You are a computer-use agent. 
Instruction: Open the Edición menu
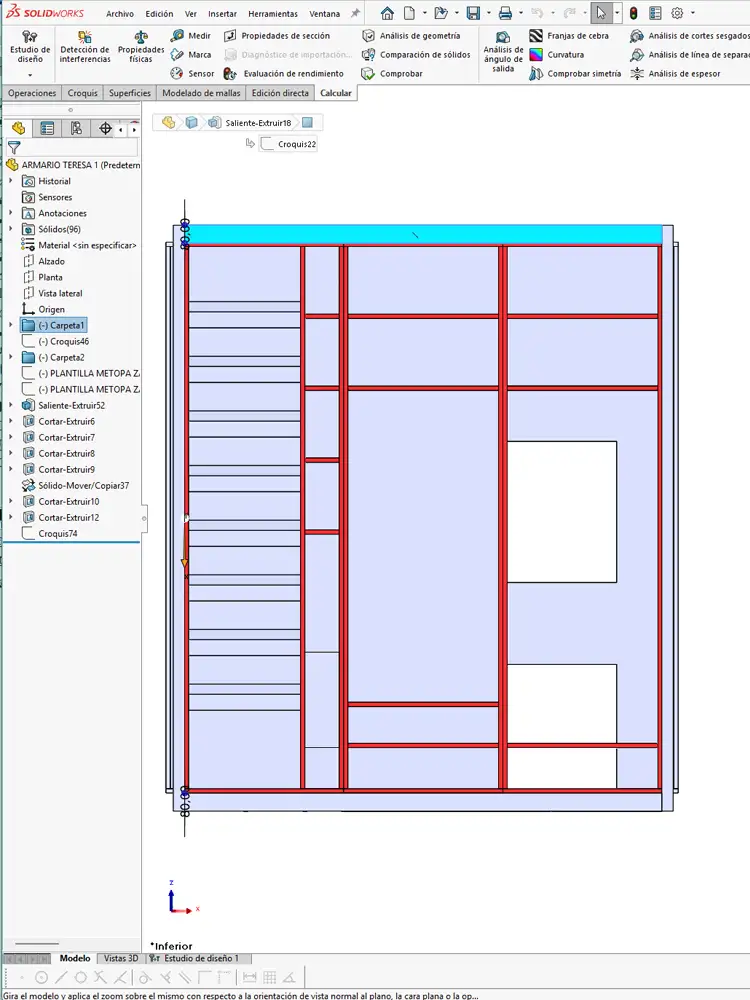click(159, 13)
